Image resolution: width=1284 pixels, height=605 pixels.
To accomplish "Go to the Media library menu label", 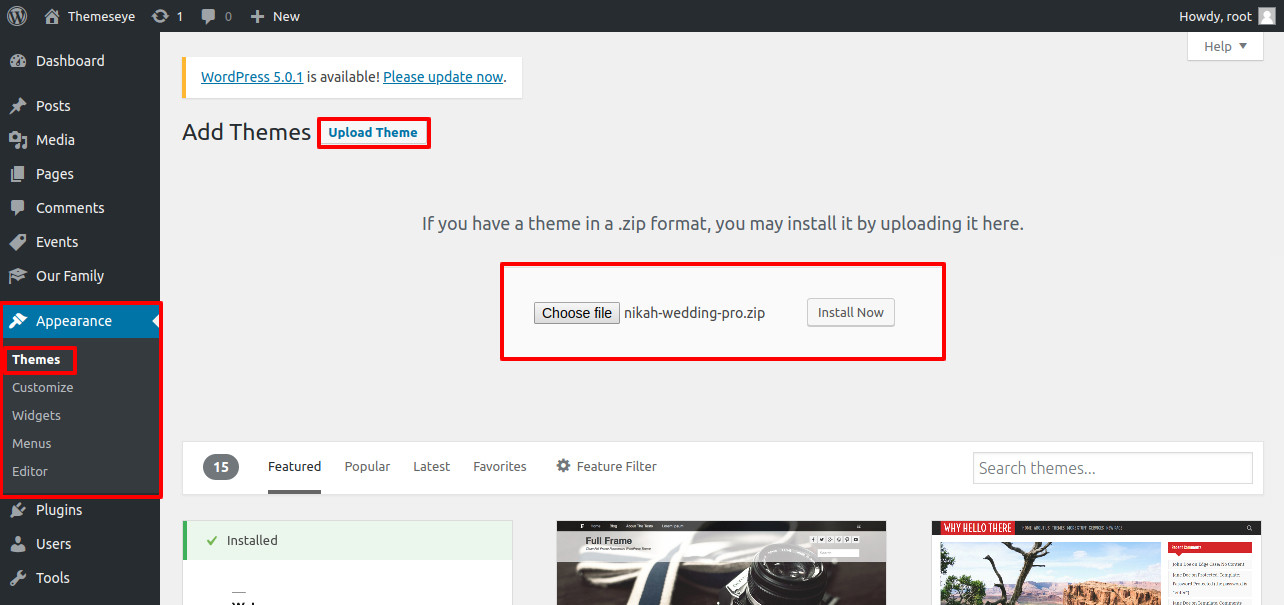I will 55,140.
